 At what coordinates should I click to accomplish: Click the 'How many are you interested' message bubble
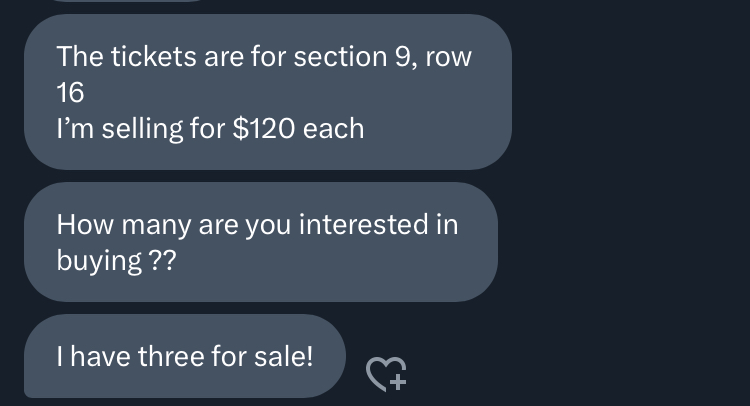tap(260, 242)
